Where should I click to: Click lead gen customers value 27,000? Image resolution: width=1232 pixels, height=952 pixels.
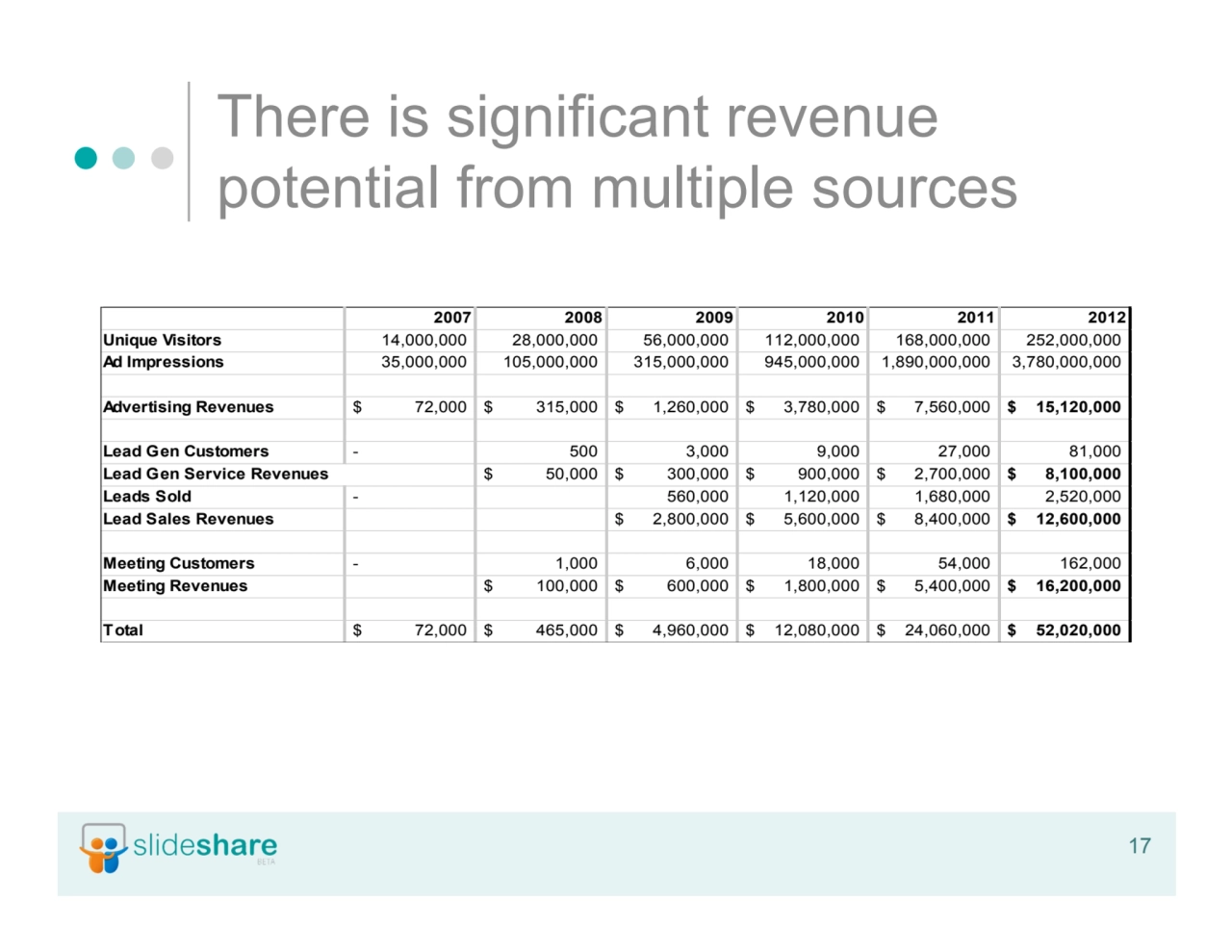(x=963, y=451)
